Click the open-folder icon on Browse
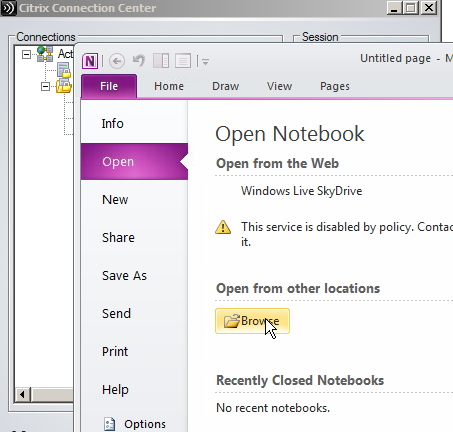The height and width of the screenshot is (432, 453). tap(232, 321)
